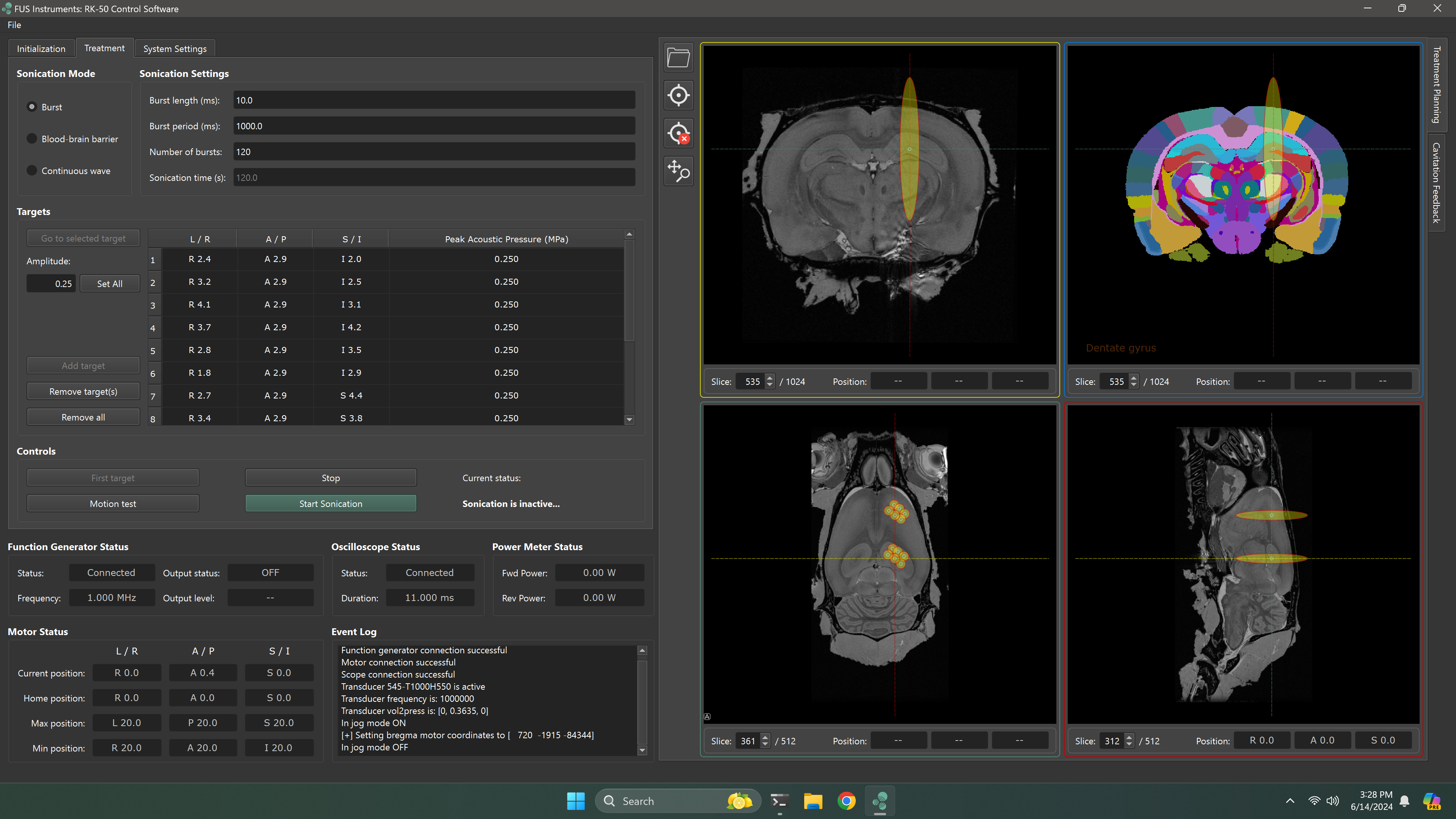
Task: Increment the slice stepper at 361
Action: pyautogui.click(x=765, y=737)
